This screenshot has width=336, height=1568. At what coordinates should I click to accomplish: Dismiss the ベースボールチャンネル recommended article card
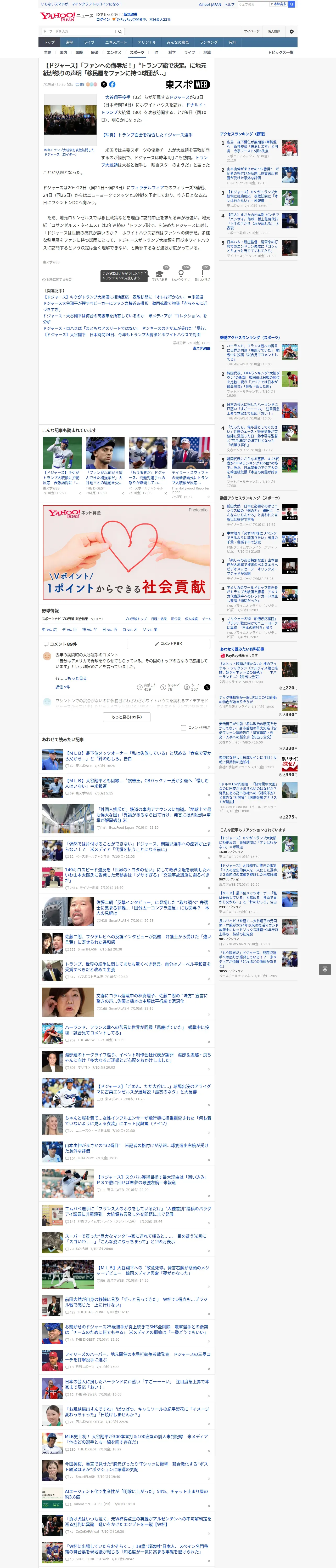[165, 494]
